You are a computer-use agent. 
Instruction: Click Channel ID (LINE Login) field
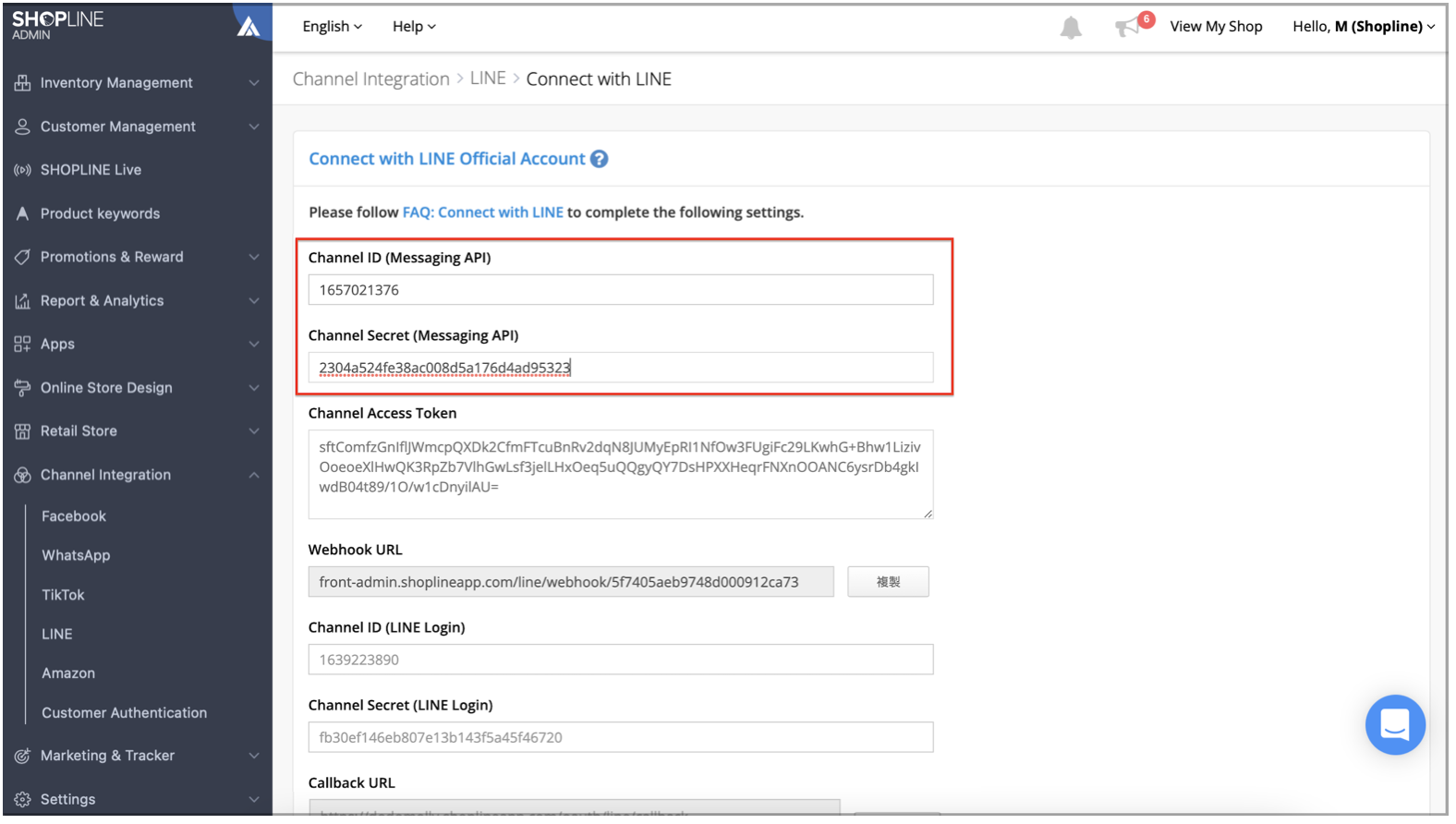(621, 660)
